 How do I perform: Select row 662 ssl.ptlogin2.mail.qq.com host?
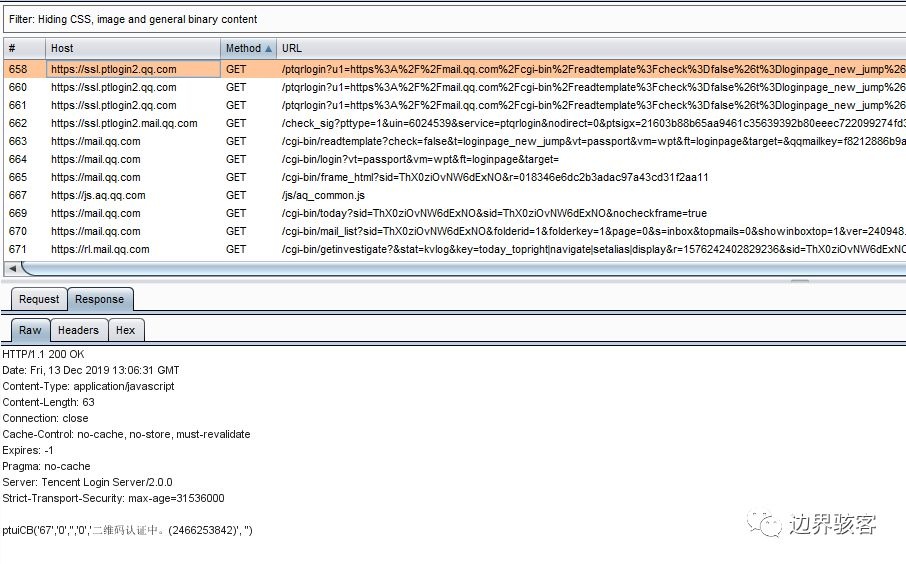(x=124, y=123)
